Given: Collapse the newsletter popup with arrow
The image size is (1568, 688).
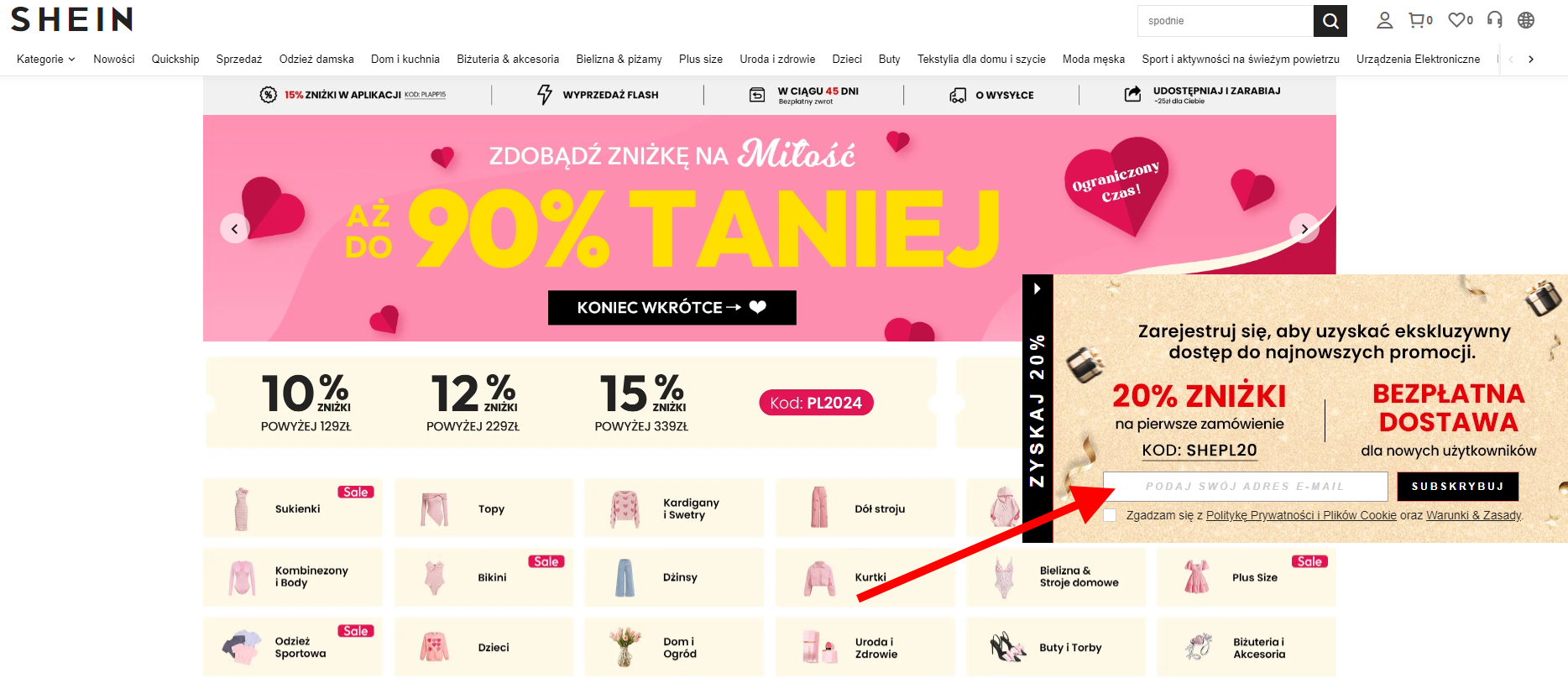Looking at the screenshot, I should coord(1037,289).
